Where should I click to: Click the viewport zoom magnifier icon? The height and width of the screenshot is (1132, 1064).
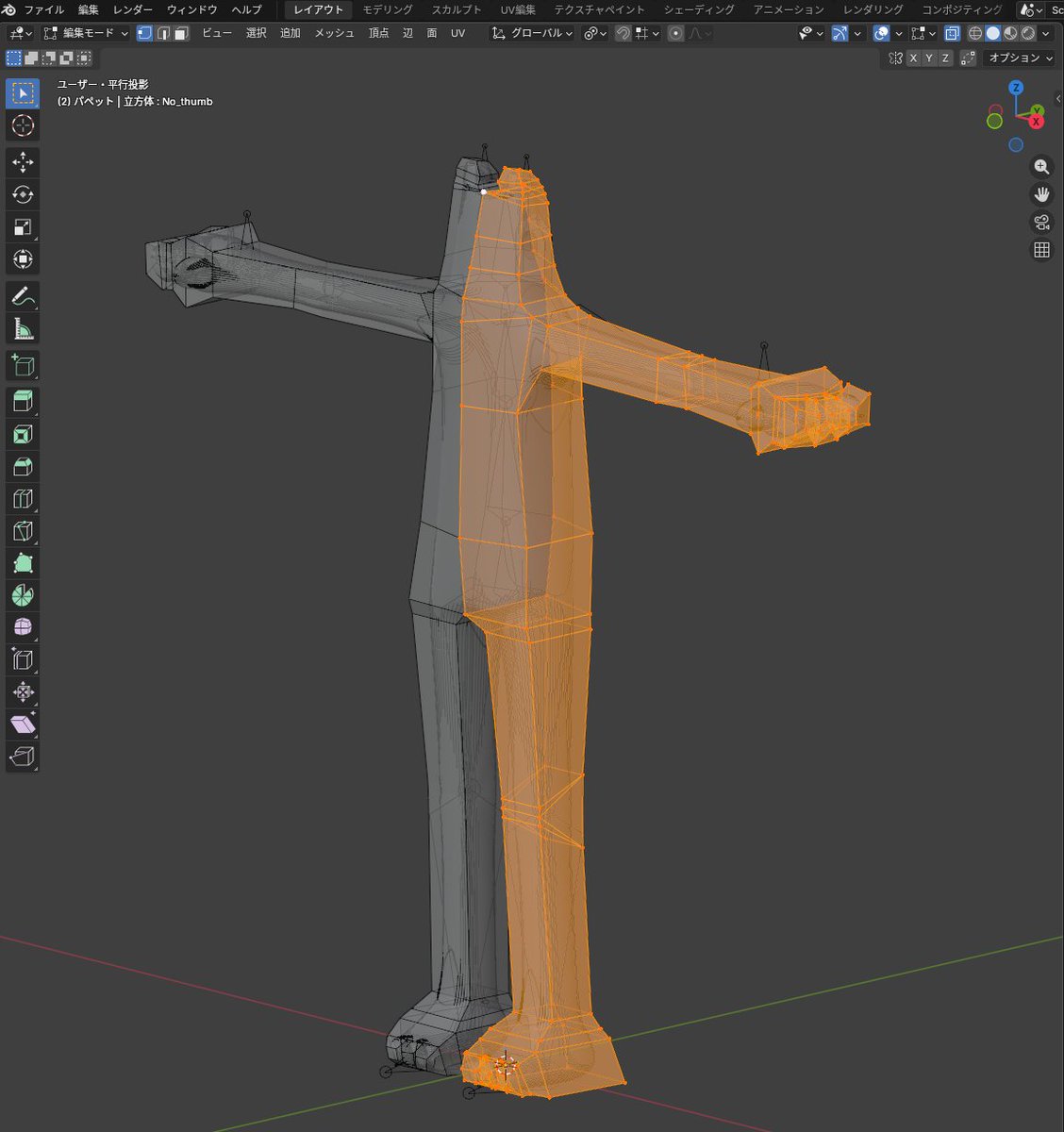click(x=1041, y=167)
